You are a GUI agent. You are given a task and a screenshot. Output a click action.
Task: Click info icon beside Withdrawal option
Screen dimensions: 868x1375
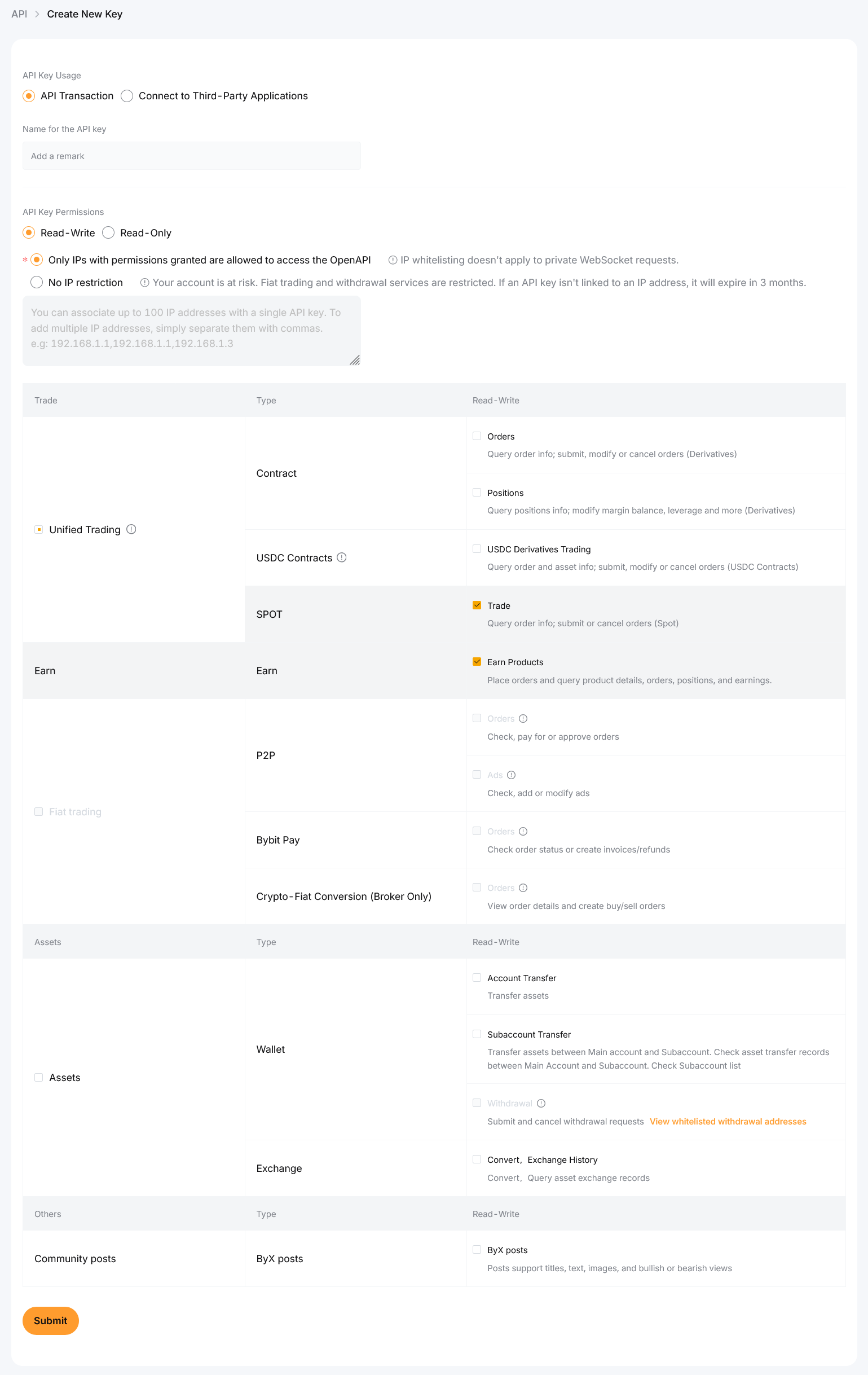[x=541, y=1103]
